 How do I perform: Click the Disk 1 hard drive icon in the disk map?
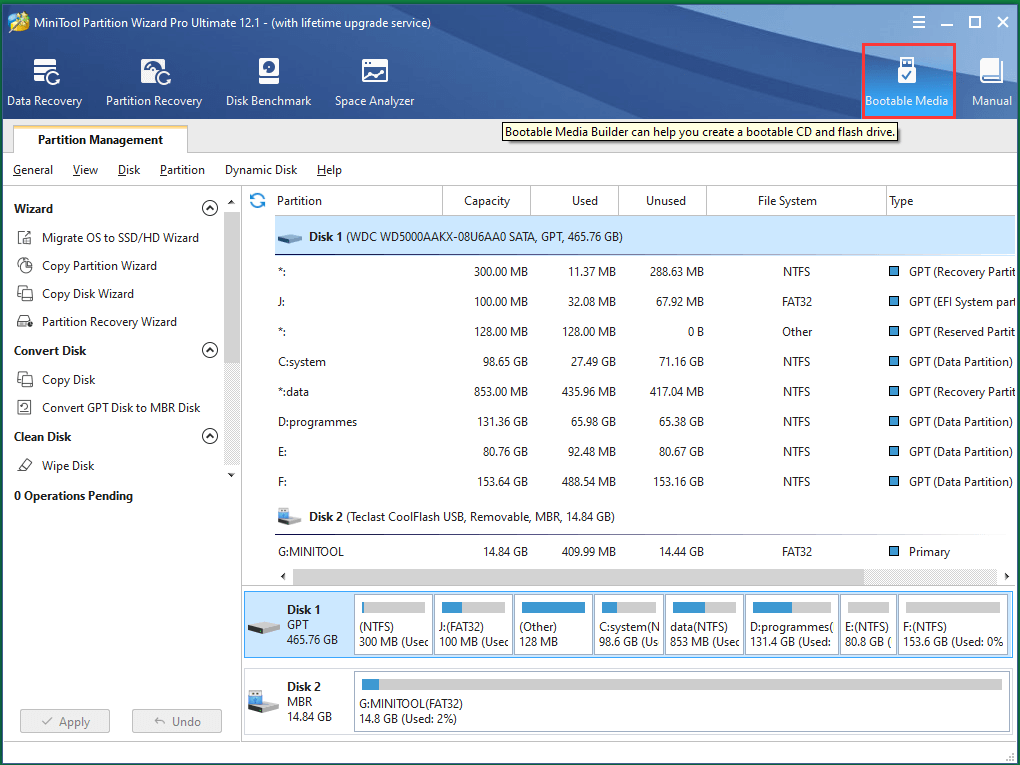point(263,626)
